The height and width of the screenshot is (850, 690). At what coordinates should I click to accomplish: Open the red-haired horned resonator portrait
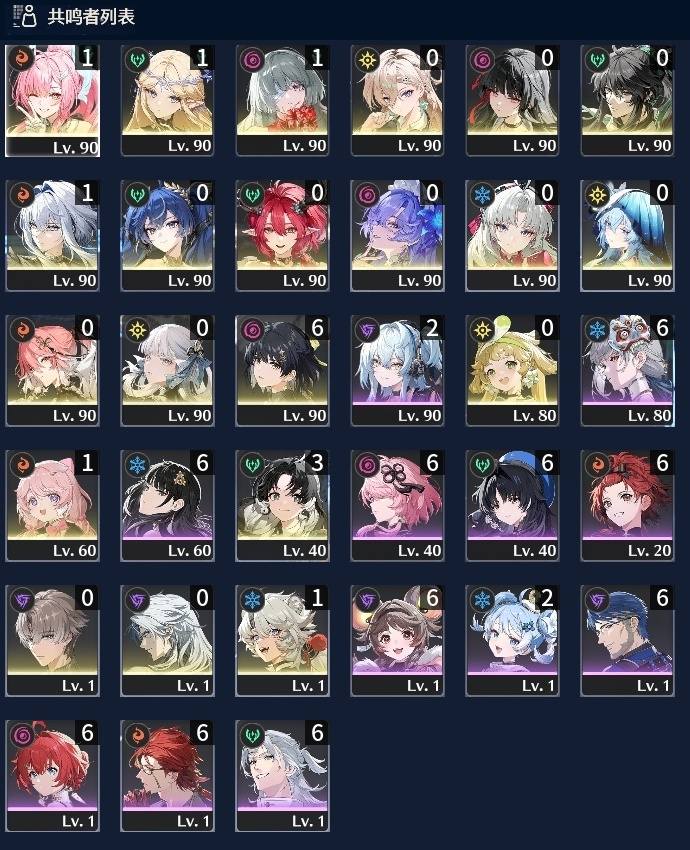click(x=282, y=236)
